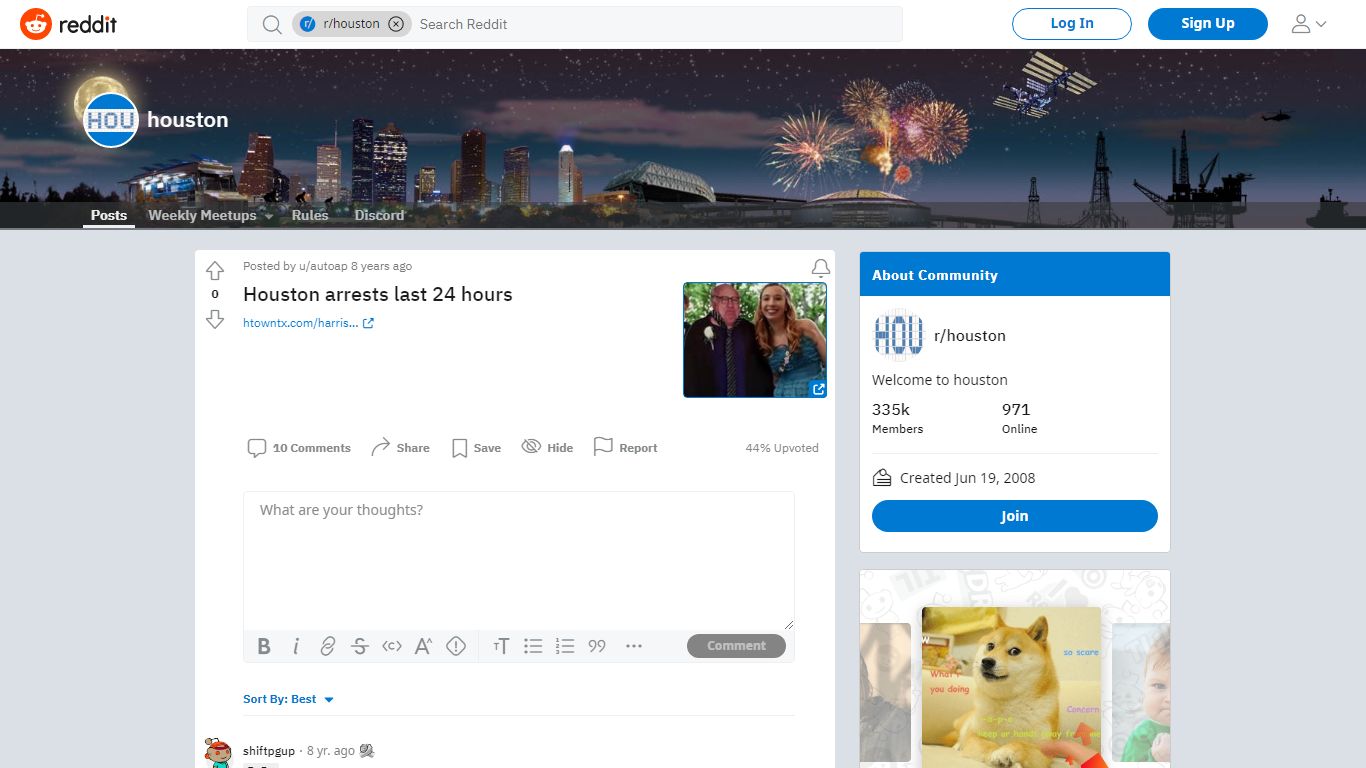Toggle italic formatting in comment editor

point(296,646)
